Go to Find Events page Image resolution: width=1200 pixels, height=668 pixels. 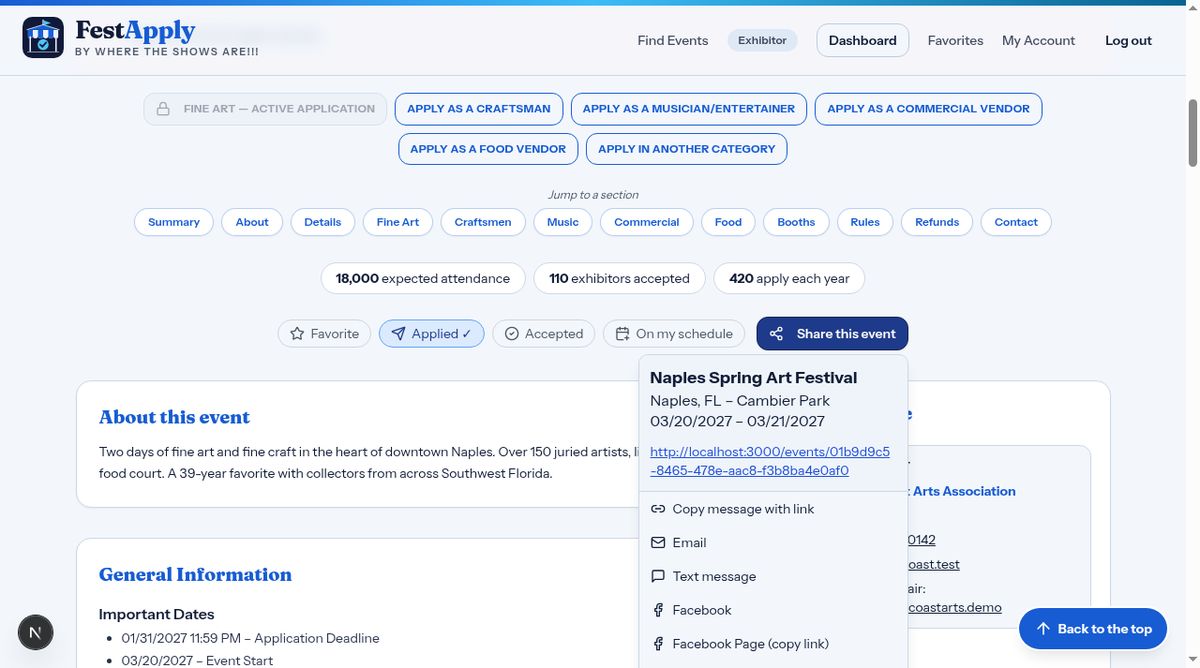pyautogui.click(x=673, y=41)
